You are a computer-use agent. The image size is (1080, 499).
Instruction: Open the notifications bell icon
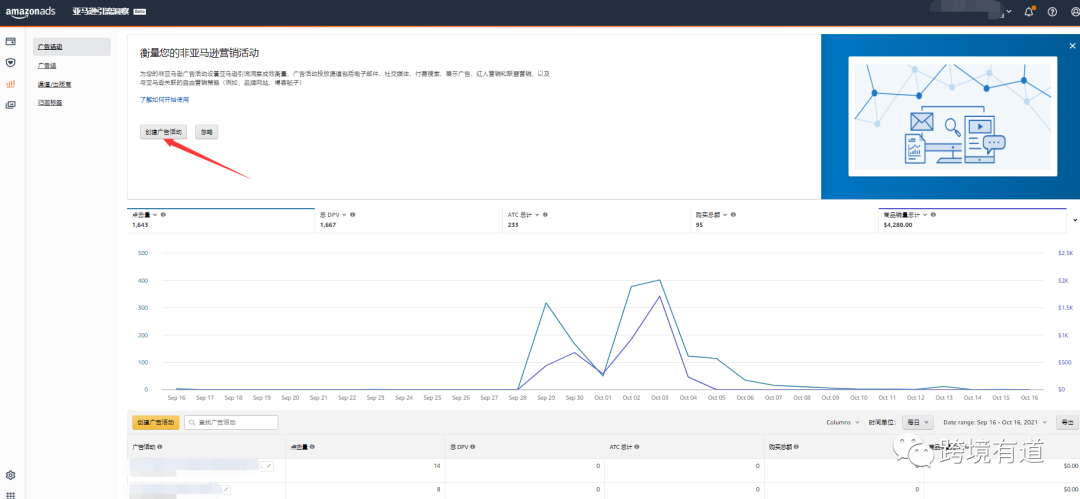[x=1029, y=12]
